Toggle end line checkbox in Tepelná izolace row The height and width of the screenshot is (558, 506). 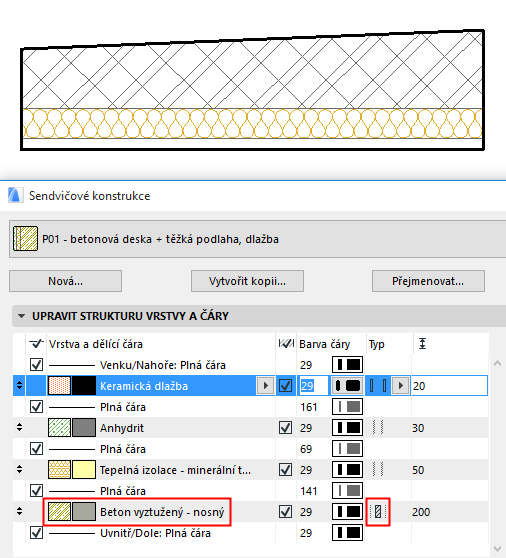coord(285,470)
